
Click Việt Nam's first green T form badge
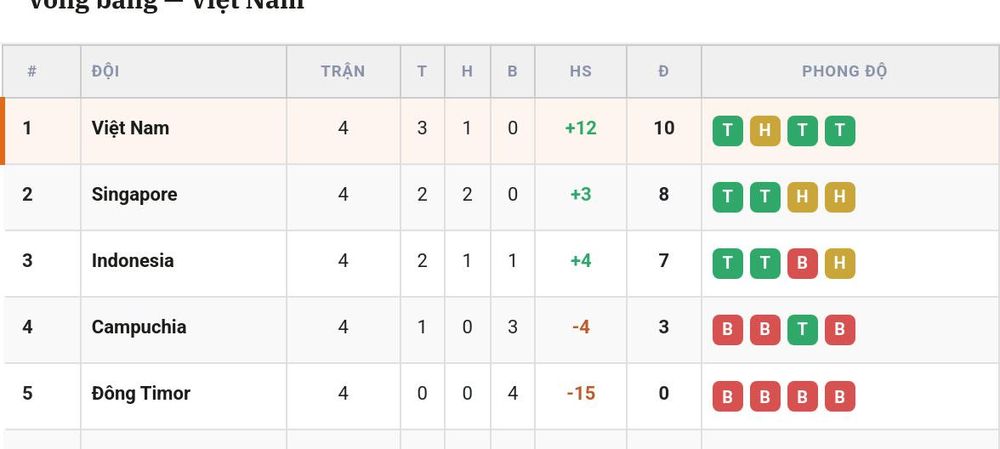point(728,131)
